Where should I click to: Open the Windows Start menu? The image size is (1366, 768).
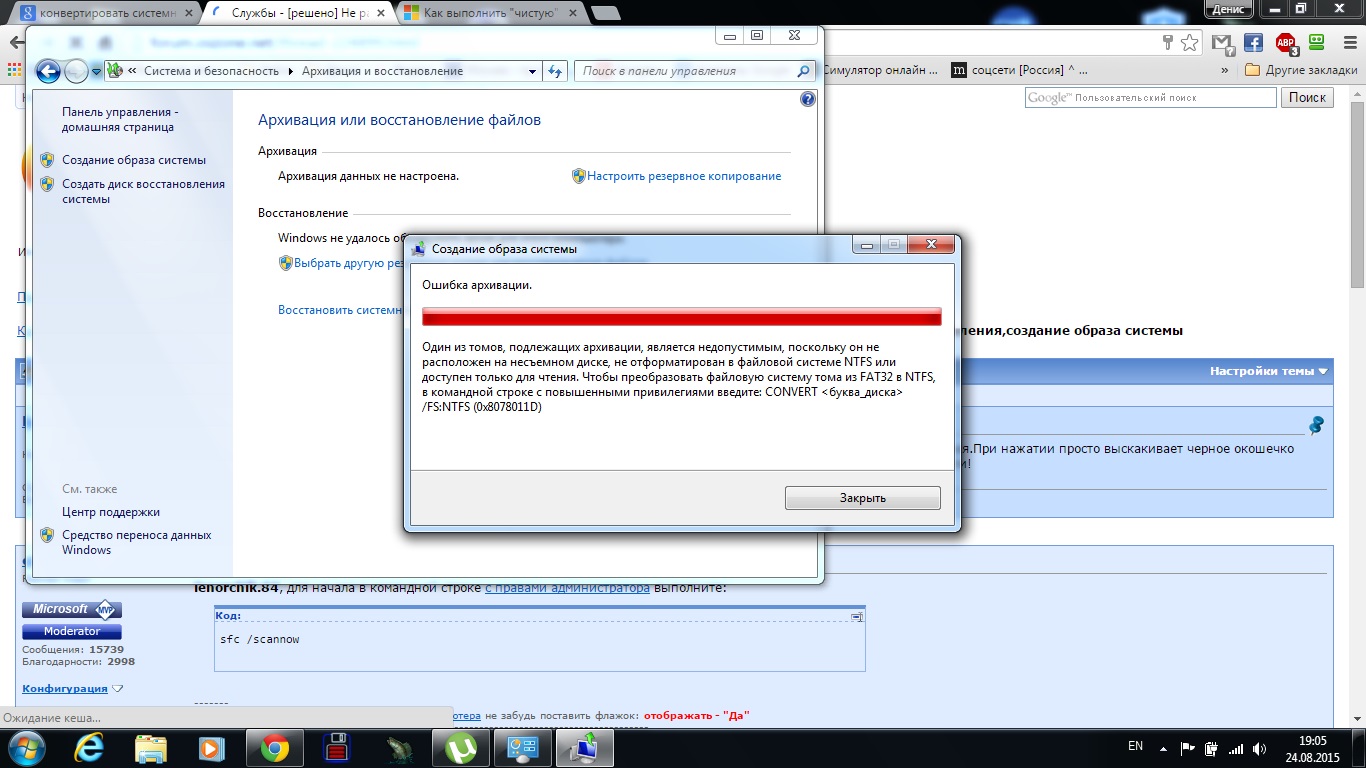click(26, 747)
